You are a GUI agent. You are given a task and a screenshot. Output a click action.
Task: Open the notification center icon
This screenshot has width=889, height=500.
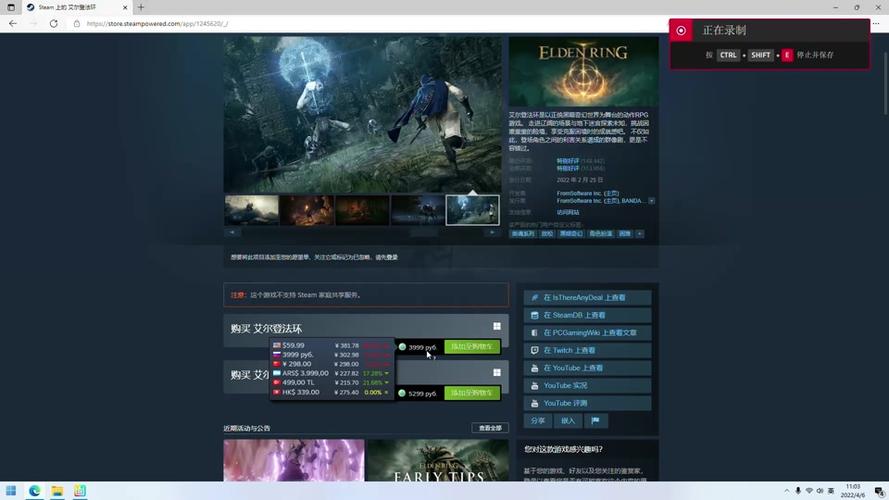tap(878, 491)
